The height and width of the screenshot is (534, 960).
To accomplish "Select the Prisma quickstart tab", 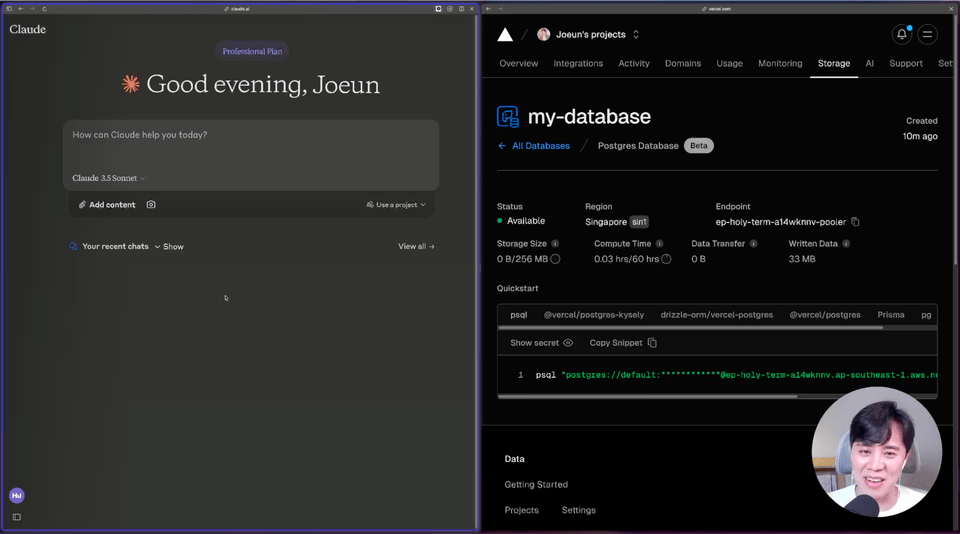I will click(x=891, y=315).
